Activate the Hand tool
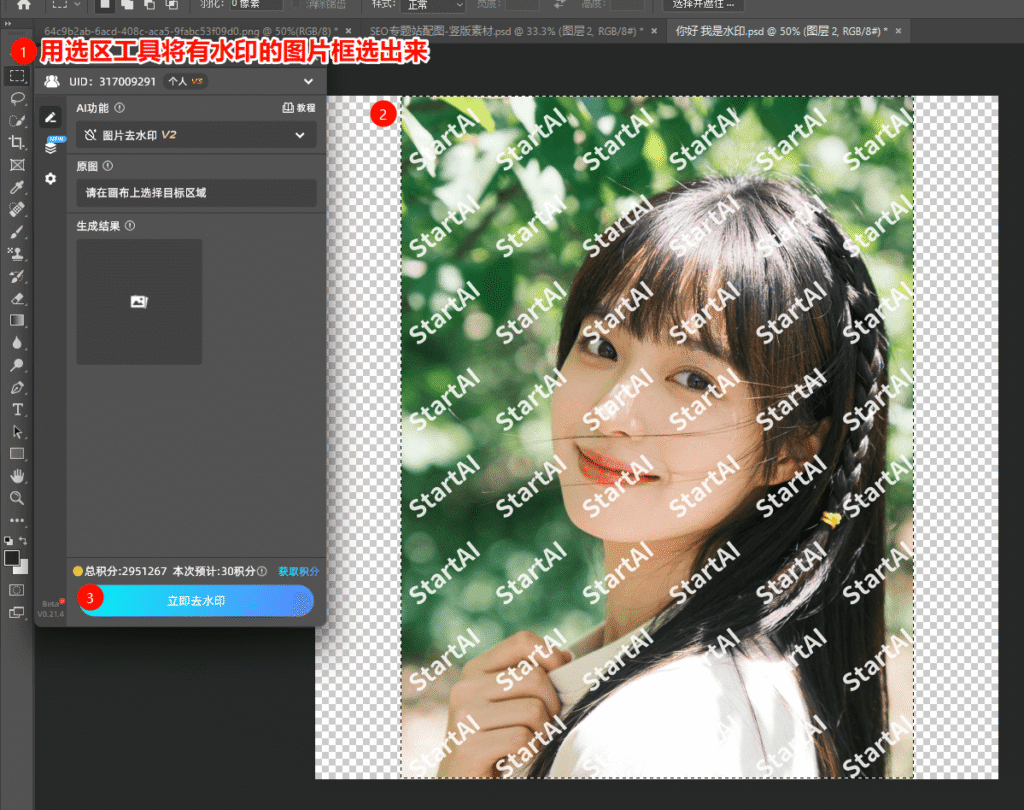 [x=16, y=476]
